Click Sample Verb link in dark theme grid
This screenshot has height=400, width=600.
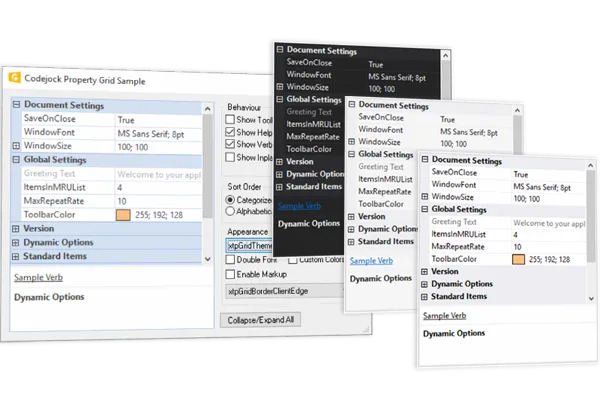(299, 206)
